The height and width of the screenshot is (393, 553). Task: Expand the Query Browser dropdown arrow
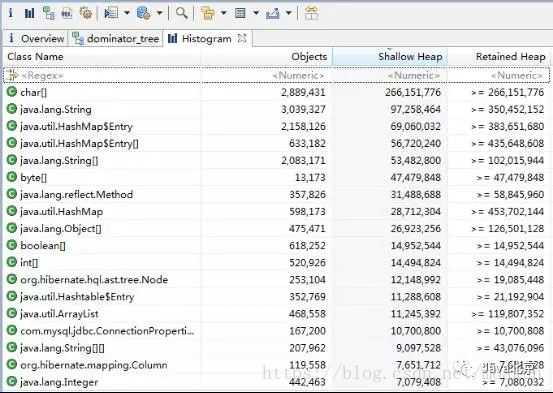click(159, 13)
